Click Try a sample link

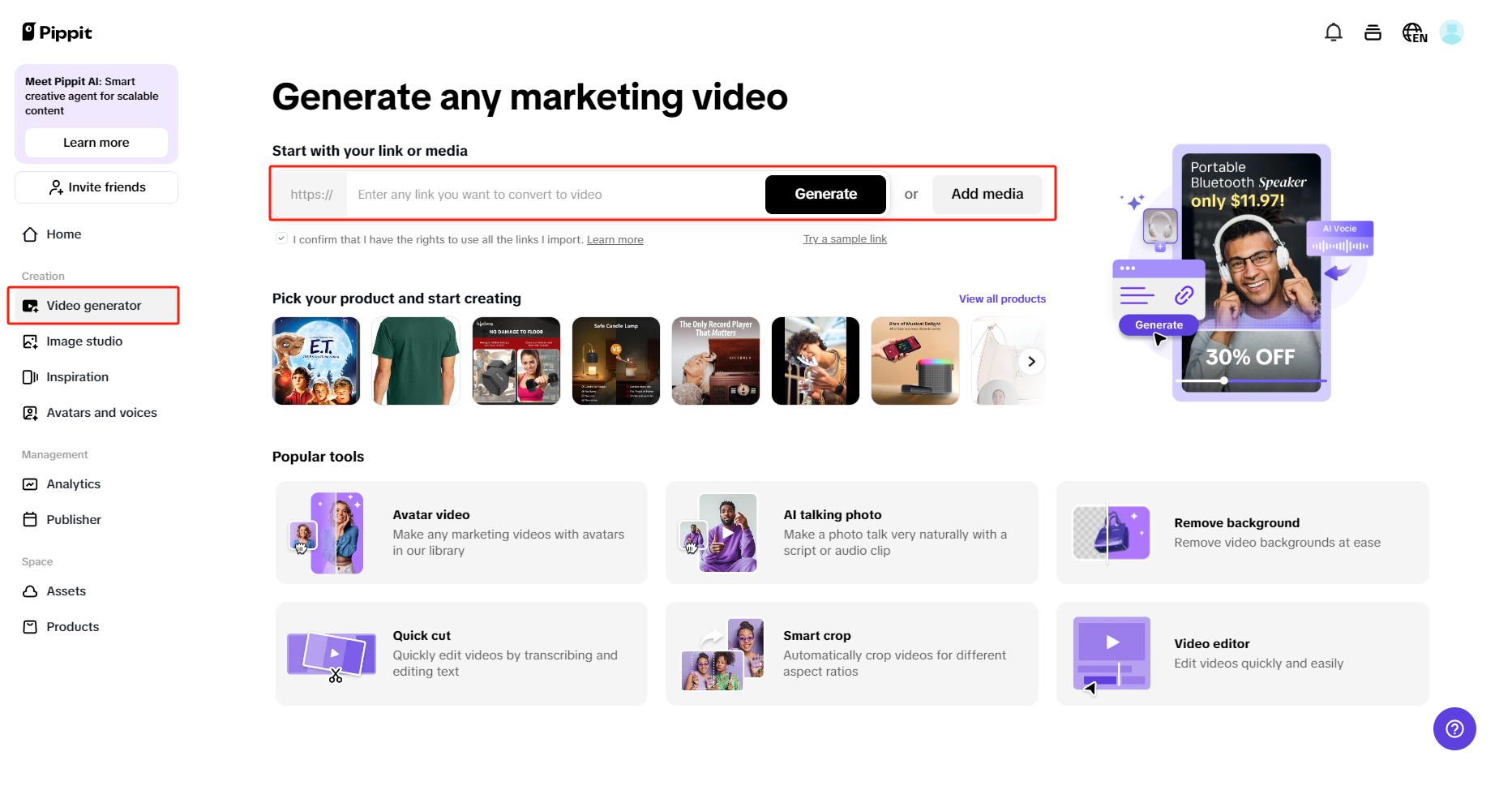tap(845, 238)
